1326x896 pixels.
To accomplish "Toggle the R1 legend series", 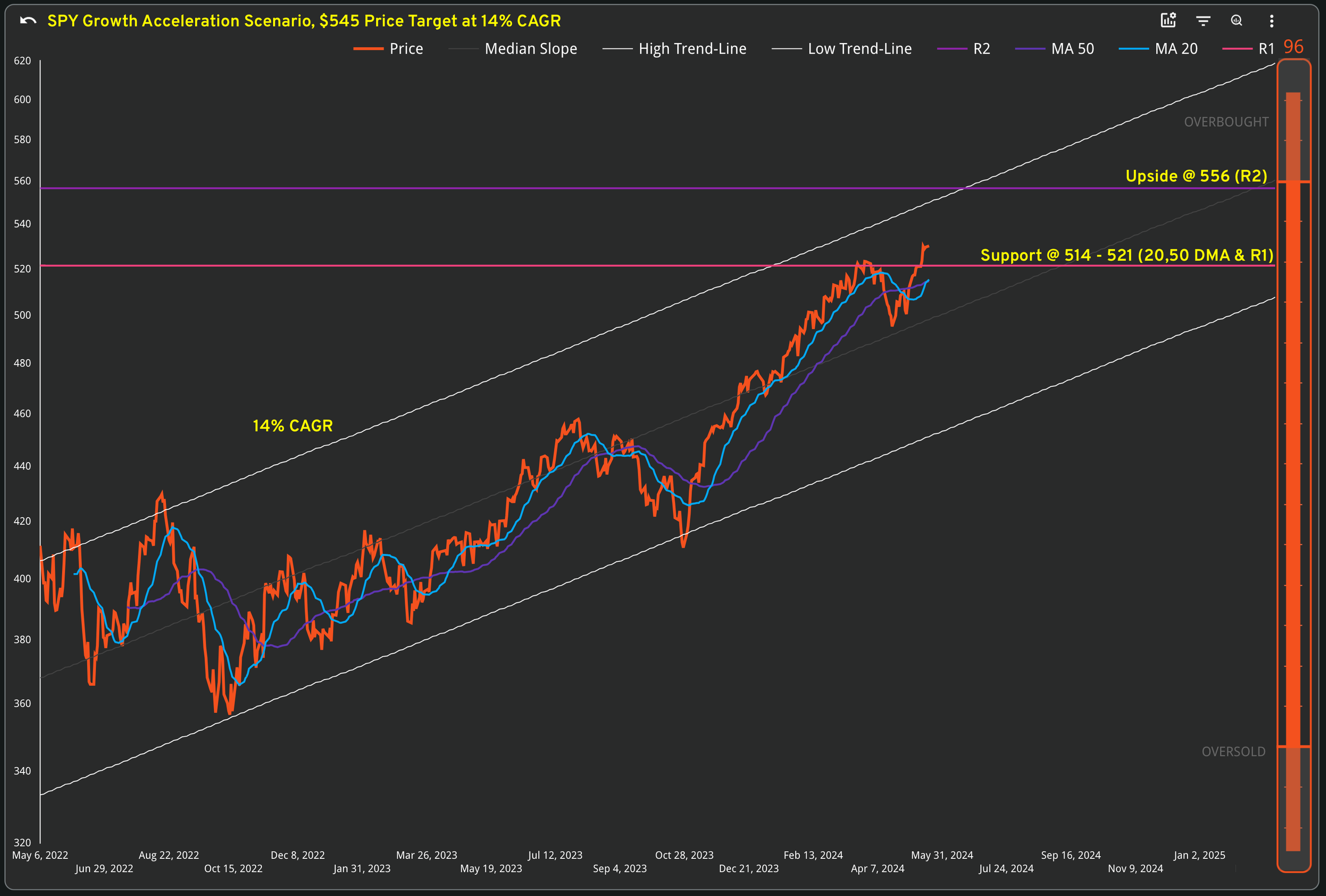I will click(1249, 49).
